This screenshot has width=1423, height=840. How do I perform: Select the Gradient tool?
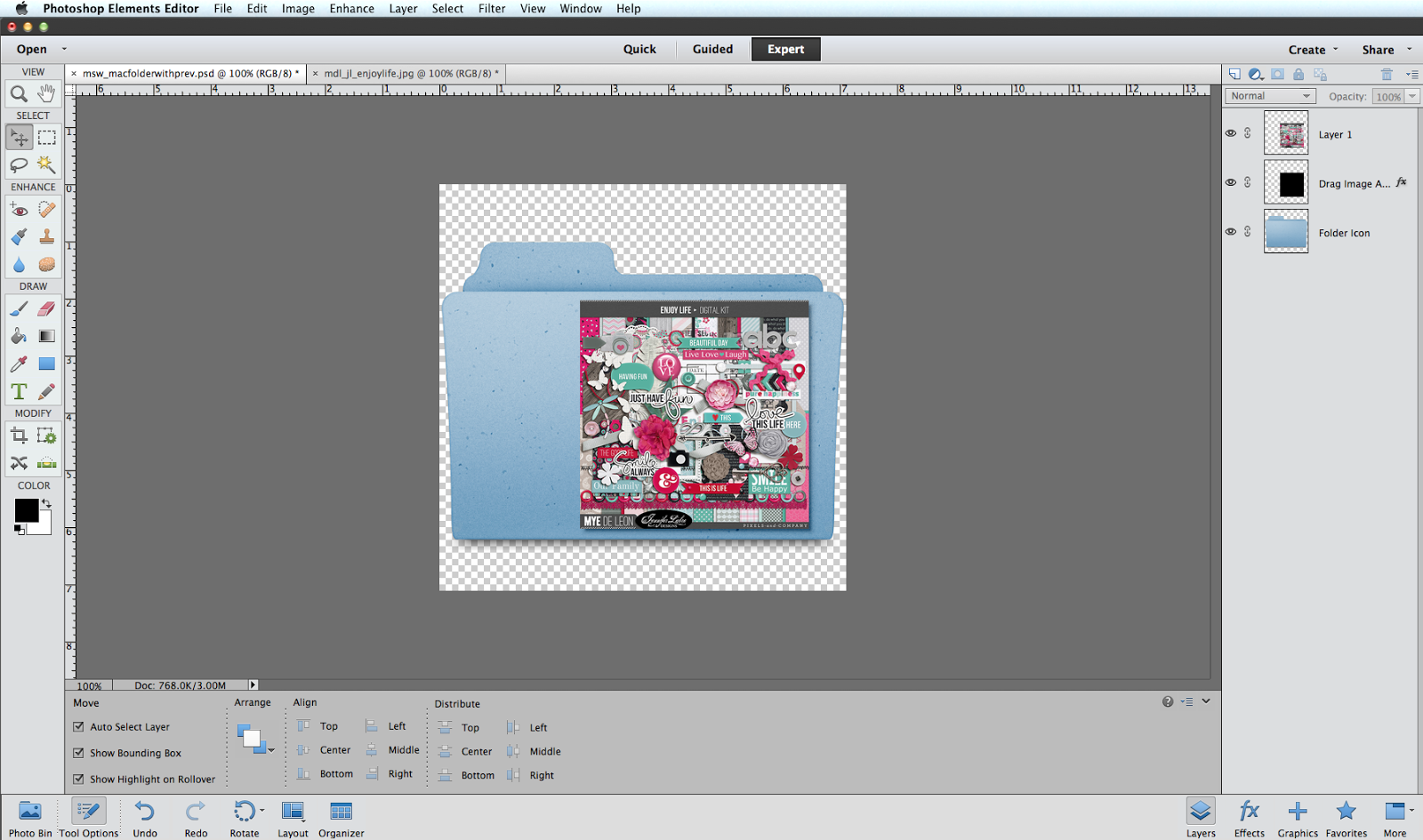click(x=46, y=336)
